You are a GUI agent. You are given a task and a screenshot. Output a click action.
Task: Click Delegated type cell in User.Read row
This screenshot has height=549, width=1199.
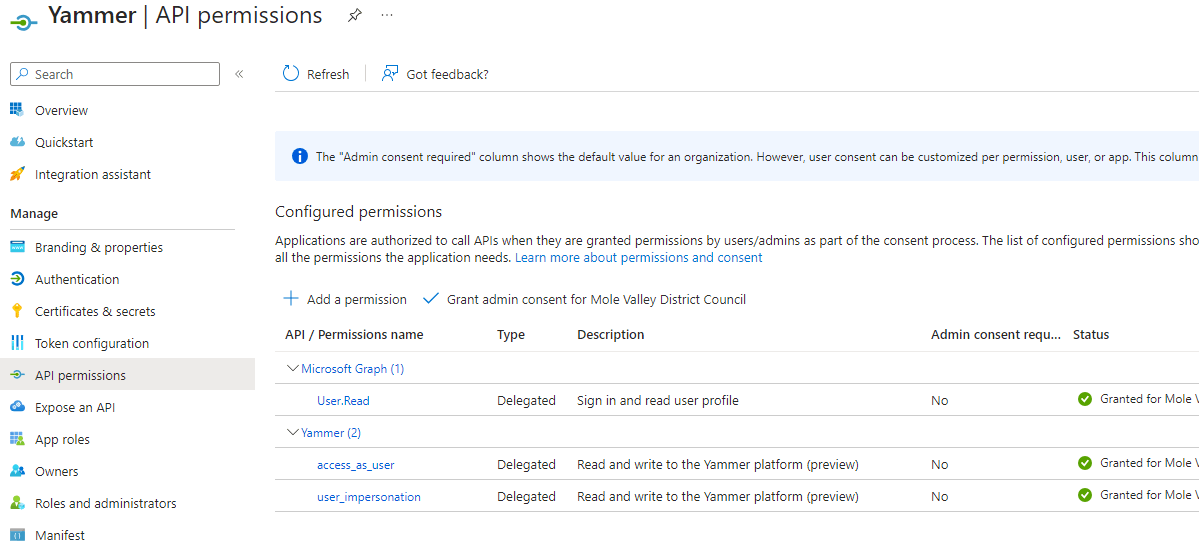(x=526, y=400)
